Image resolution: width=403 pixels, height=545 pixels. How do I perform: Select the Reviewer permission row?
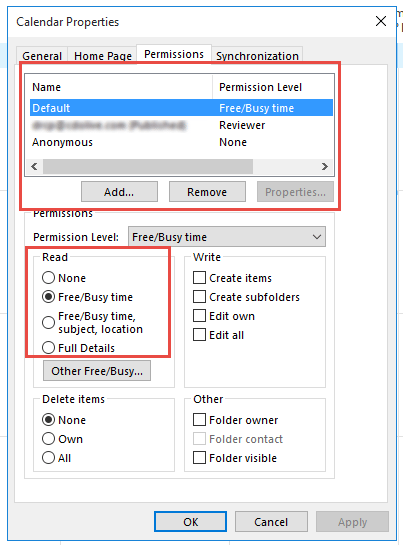(181, 125)
